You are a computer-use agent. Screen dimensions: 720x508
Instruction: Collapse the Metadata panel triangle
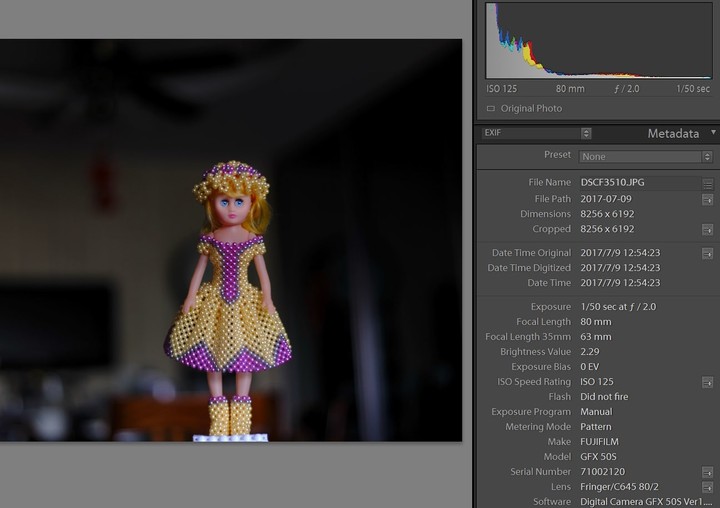click(x=713, y=132)
